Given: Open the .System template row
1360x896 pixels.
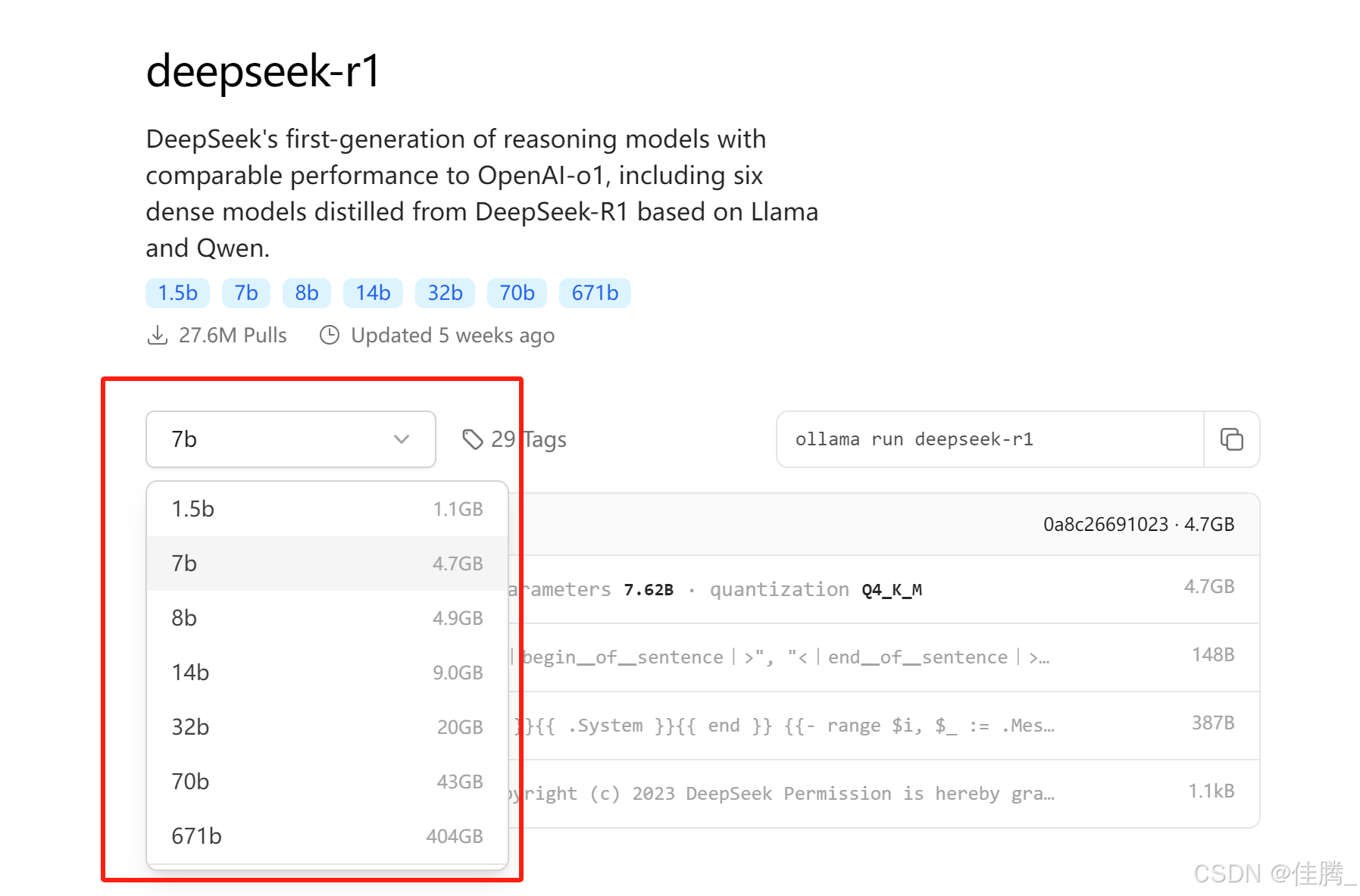Looking at the screenshot, I should [883, 726].
